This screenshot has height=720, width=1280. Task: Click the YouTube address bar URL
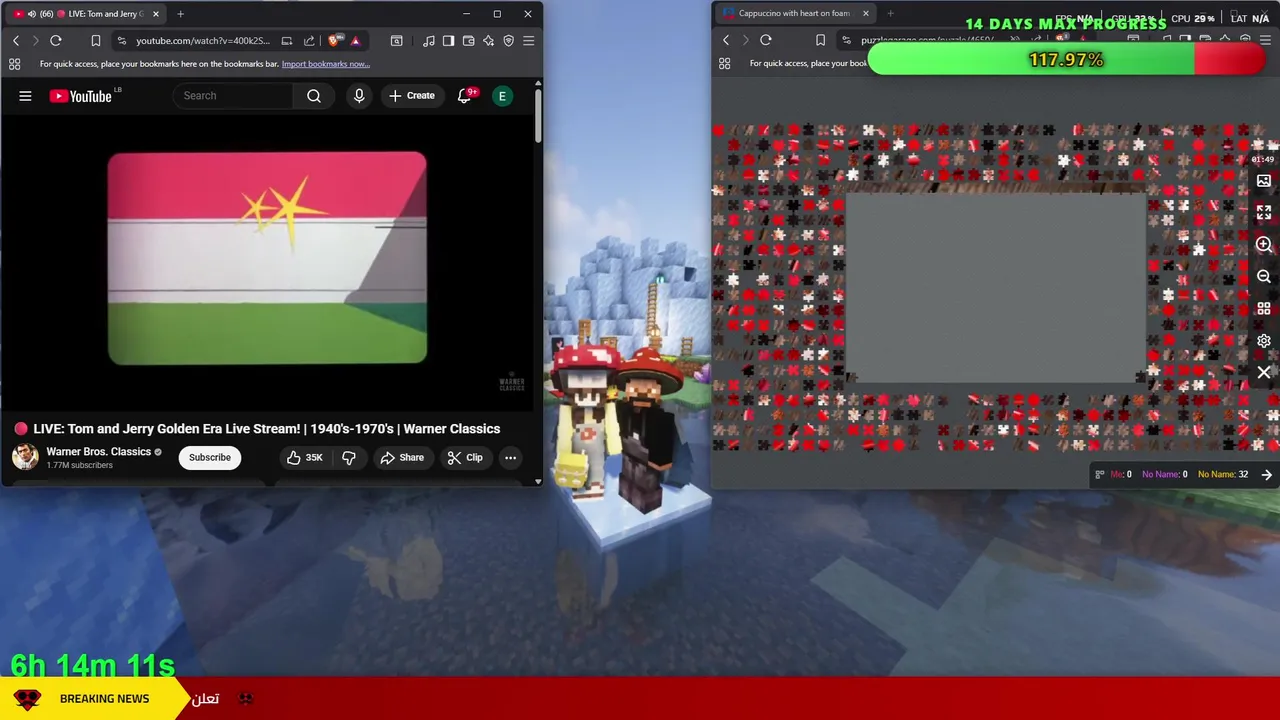202,40
